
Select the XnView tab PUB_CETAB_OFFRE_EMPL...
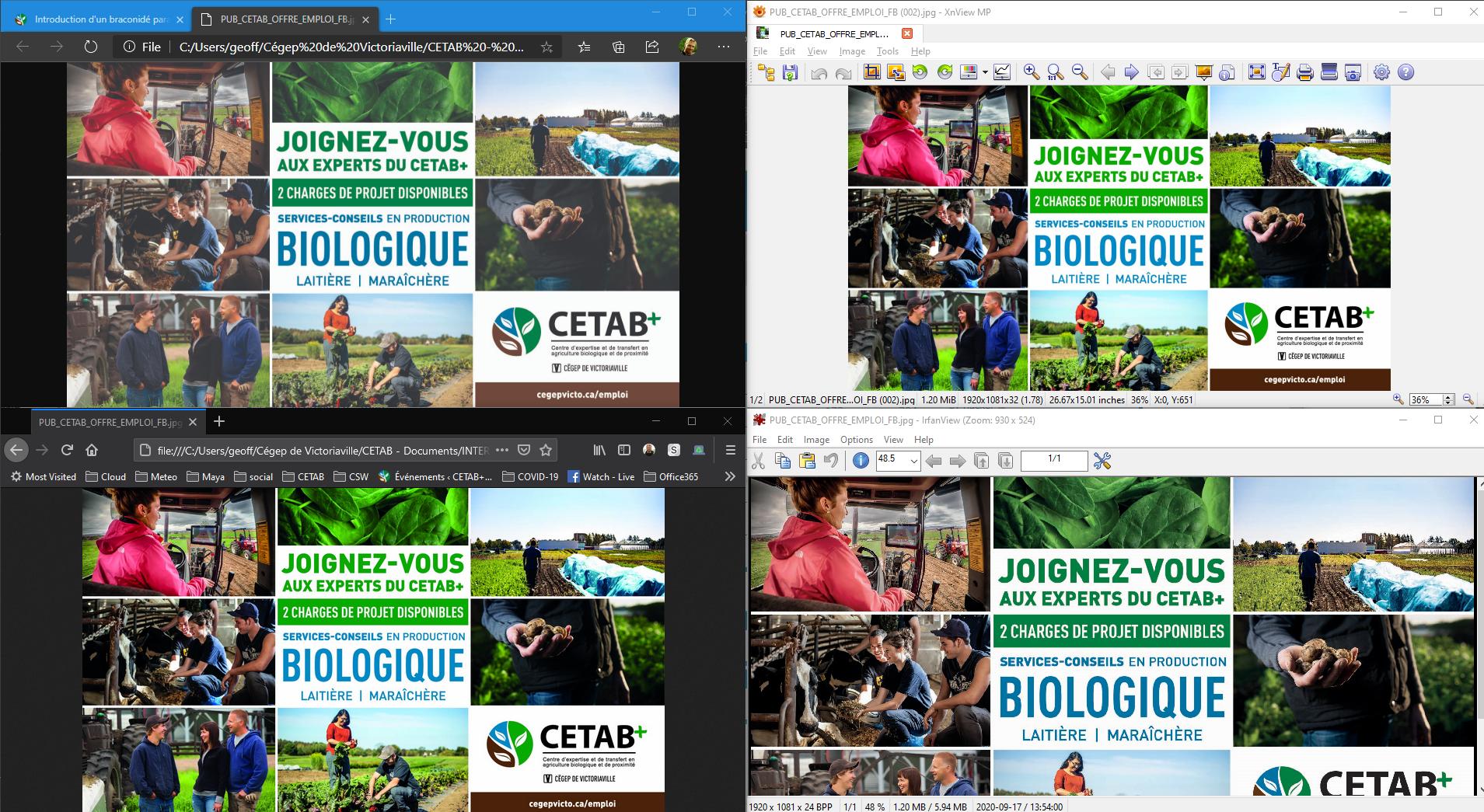pyautogui.click(x=834, y=33)
